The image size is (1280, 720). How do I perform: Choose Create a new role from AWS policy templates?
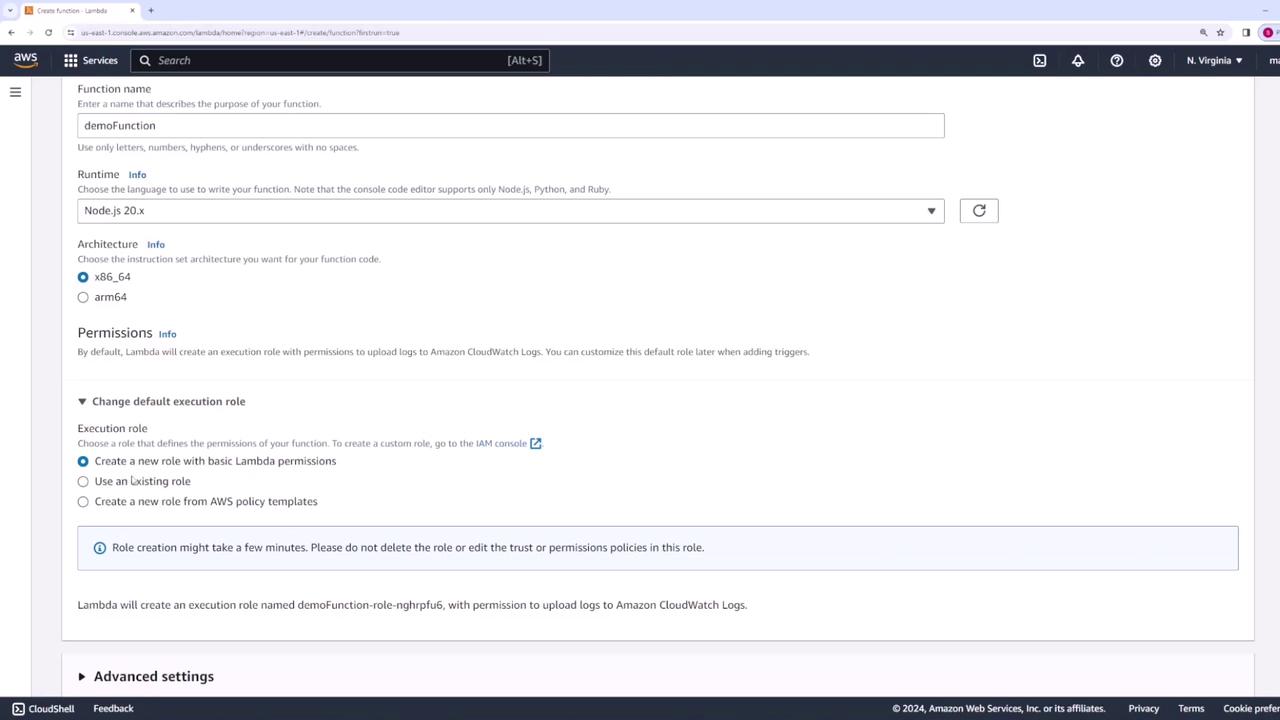pos(83,501)
